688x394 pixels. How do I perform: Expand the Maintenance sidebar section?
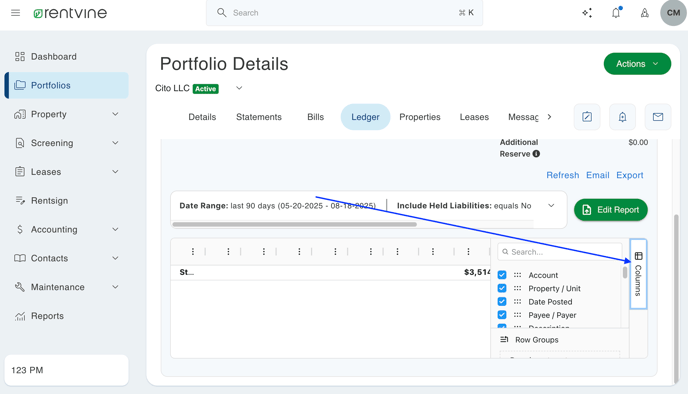(115, 287)
